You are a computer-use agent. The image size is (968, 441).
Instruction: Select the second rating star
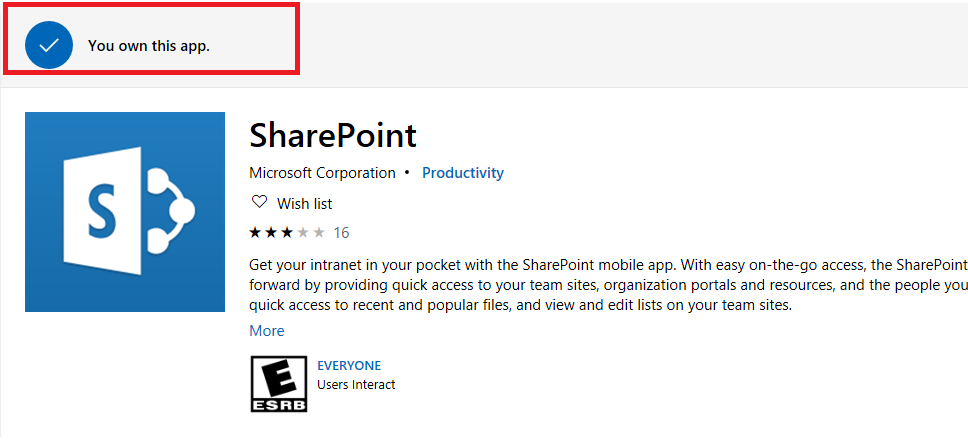271,233
